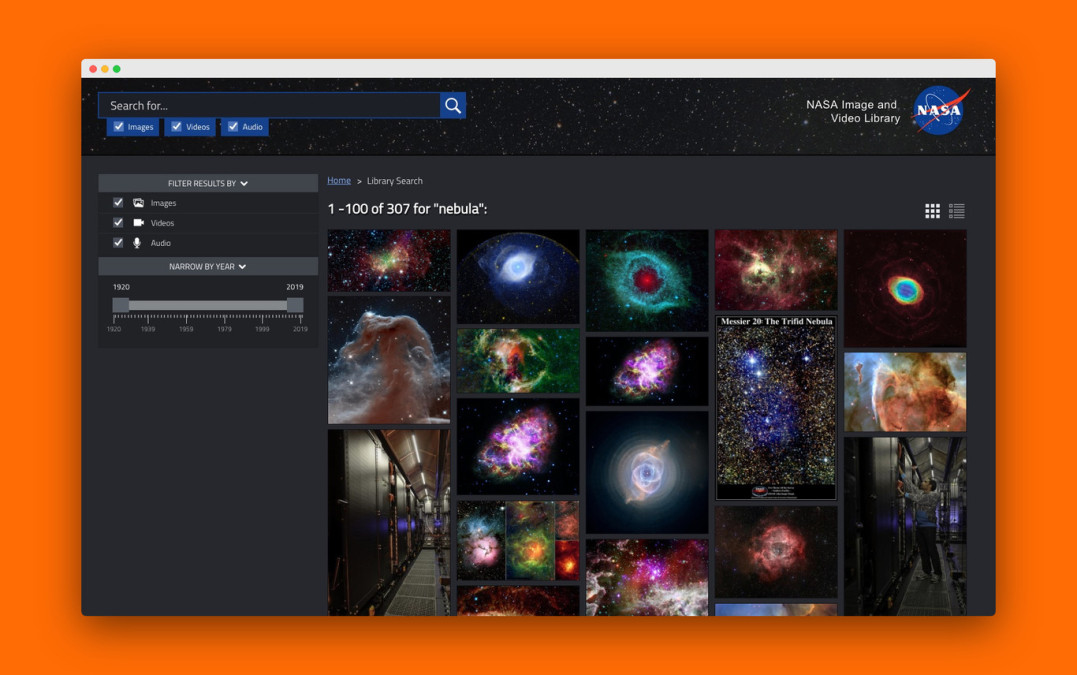The image size is (1077, 675).
Task: Click the Audio microphone icon in filter sidebar
Action: 137,242
